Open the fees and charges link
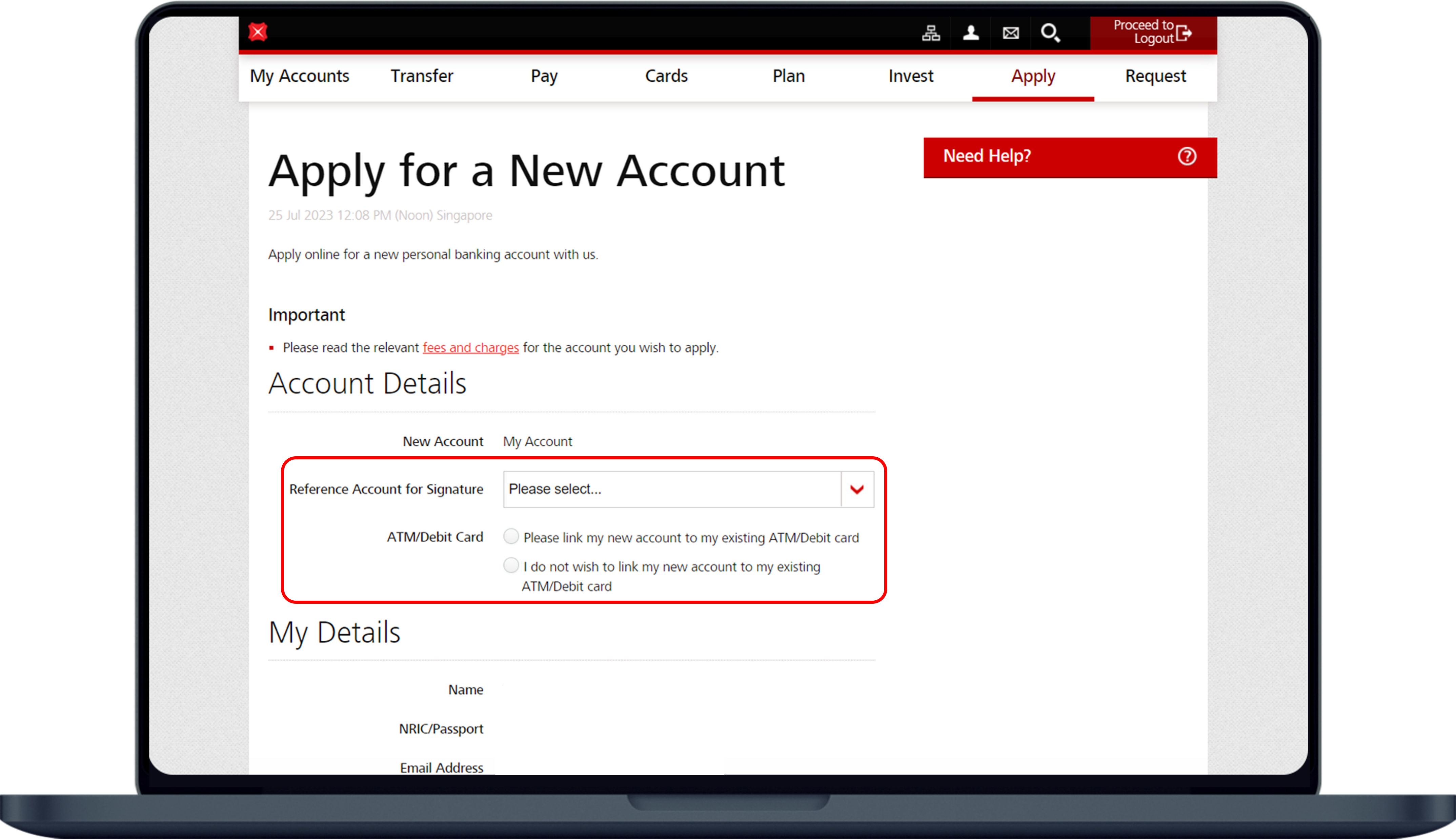 pyautogui.click(x=470, y=347)
